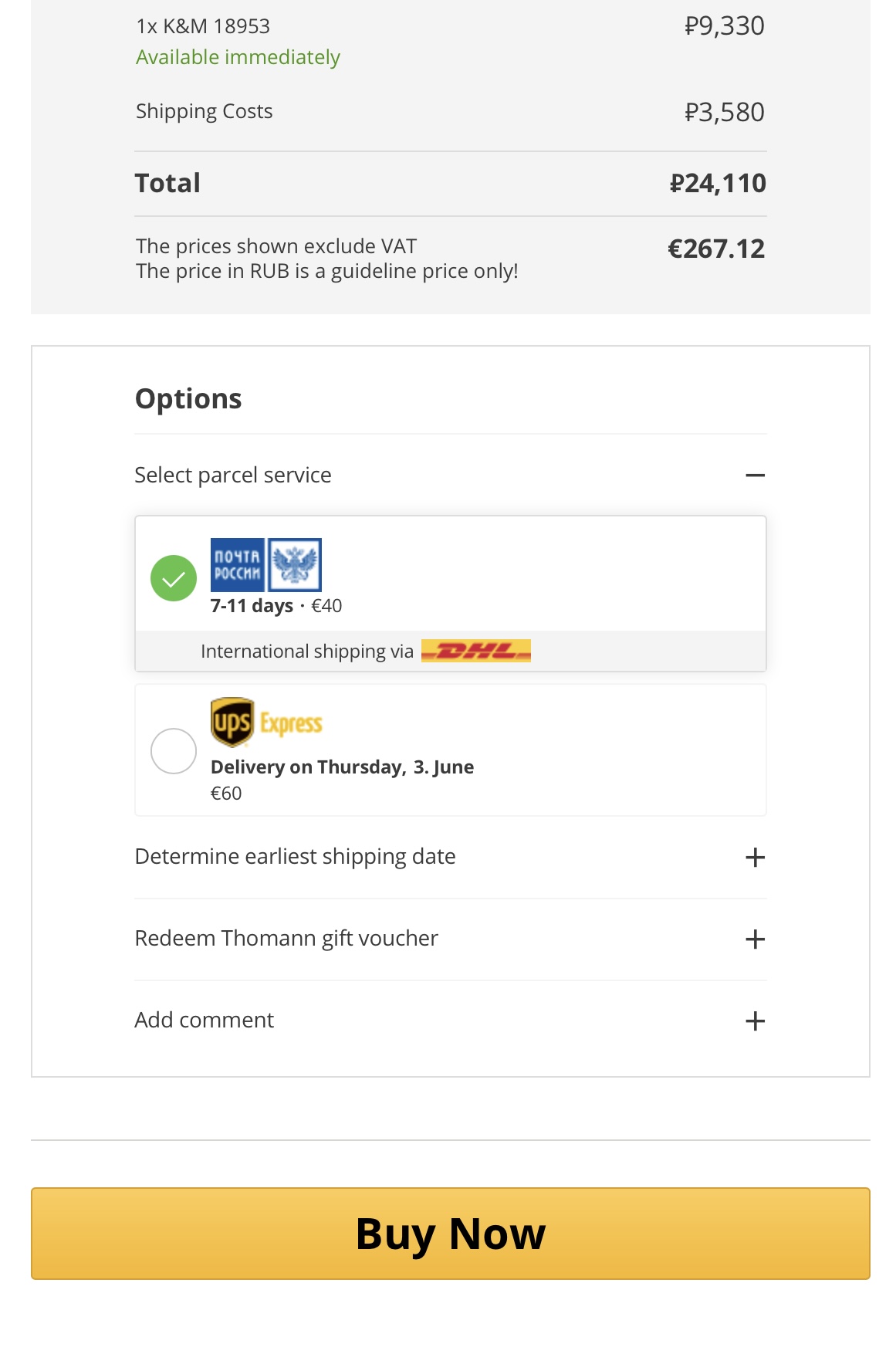Open the Redeem Thomann gift voucher section
The image size is (896, 1354).
click(x=286, y=939)
